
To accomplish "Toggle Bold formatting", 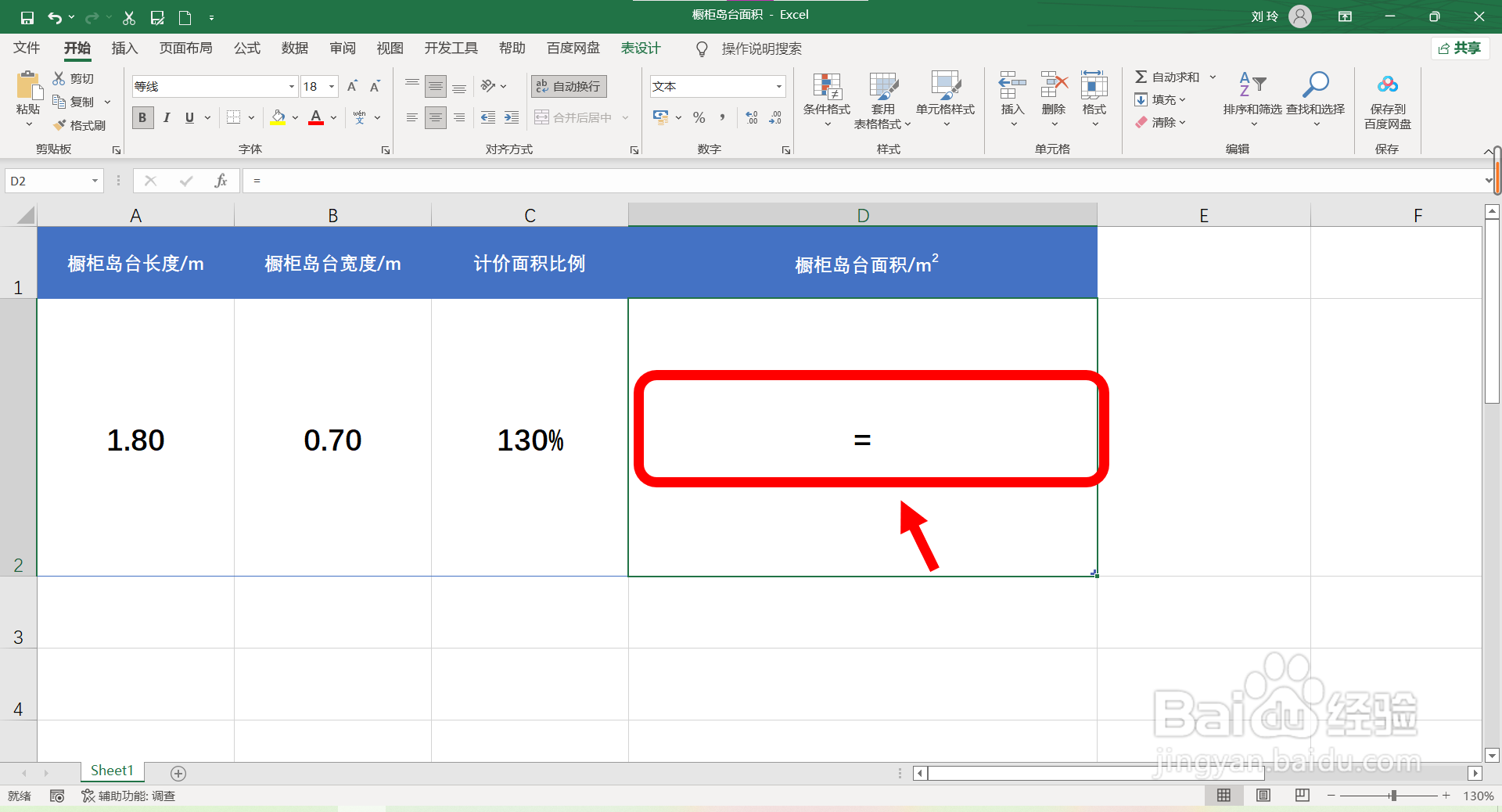I will point(142,117).
